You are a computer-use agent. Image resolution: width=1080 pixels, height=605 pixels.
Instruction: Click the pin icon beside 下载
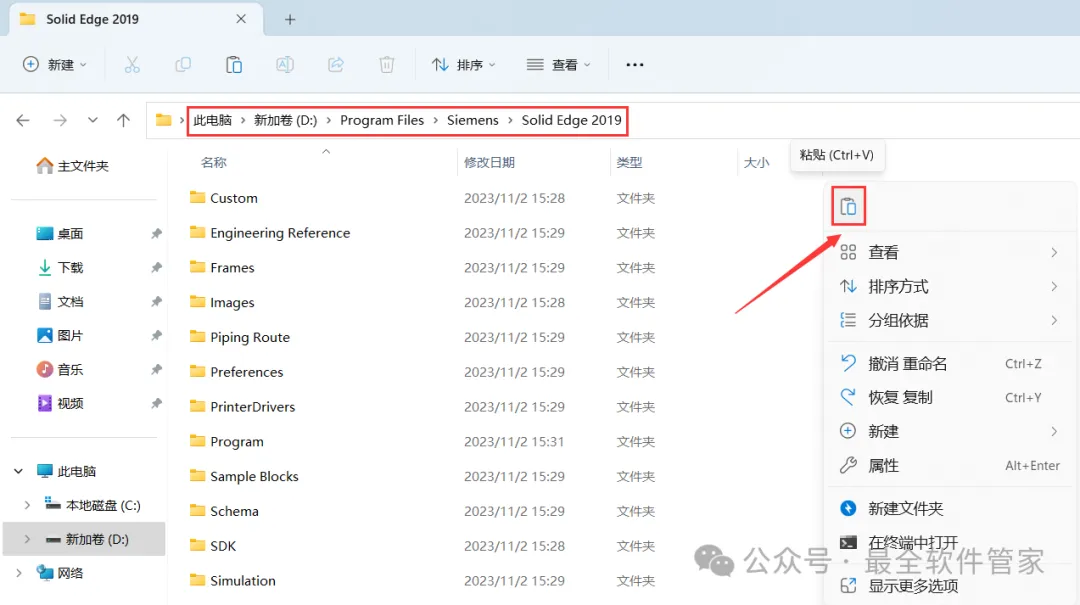156,267
